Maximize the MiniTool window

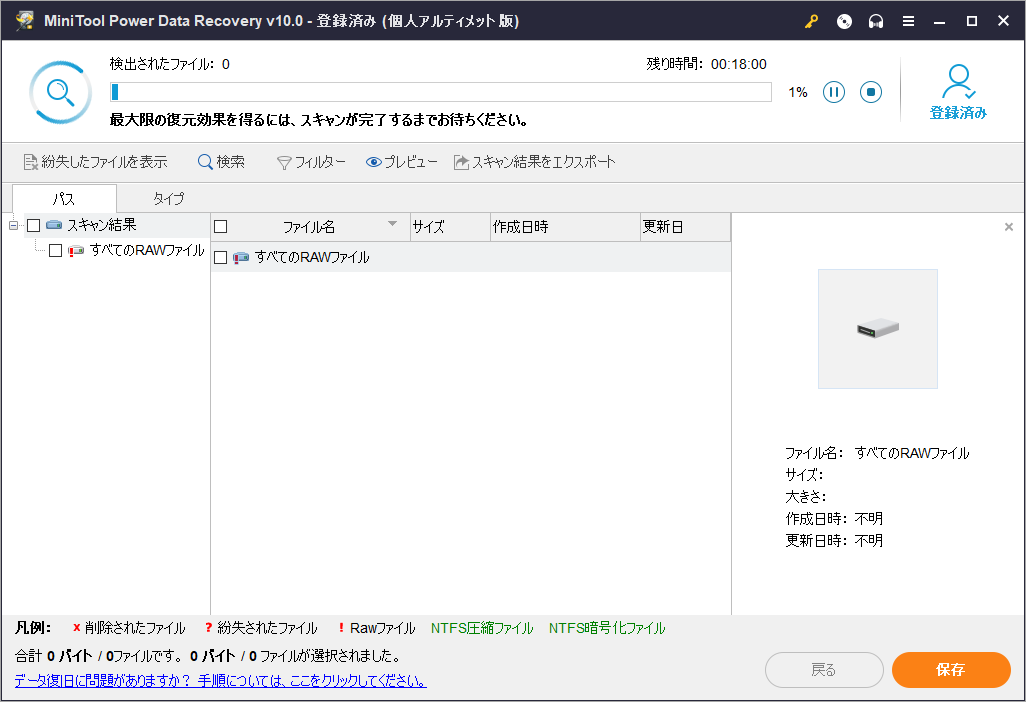click(972, 21)
